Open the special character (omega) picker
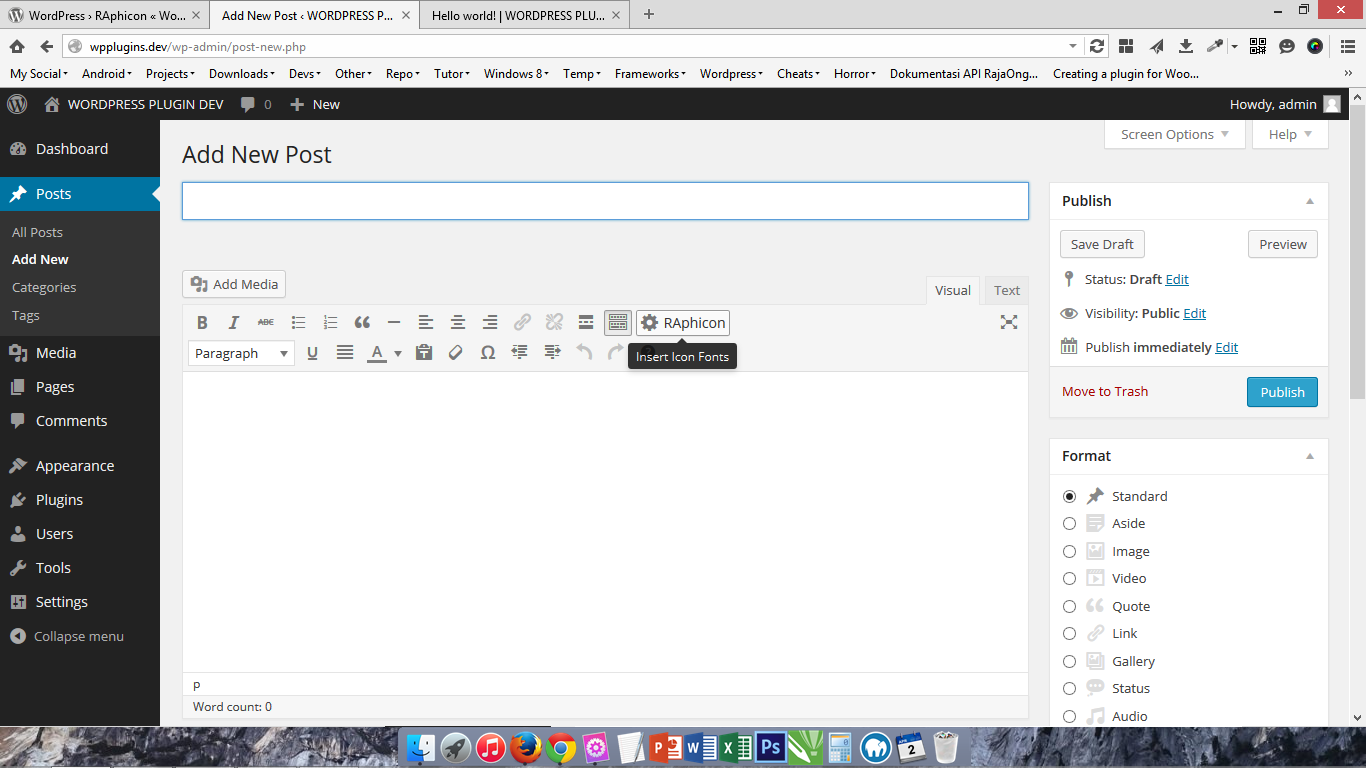Image resolution: width=1366 pixels, height=768 pixels. (488, 353)
